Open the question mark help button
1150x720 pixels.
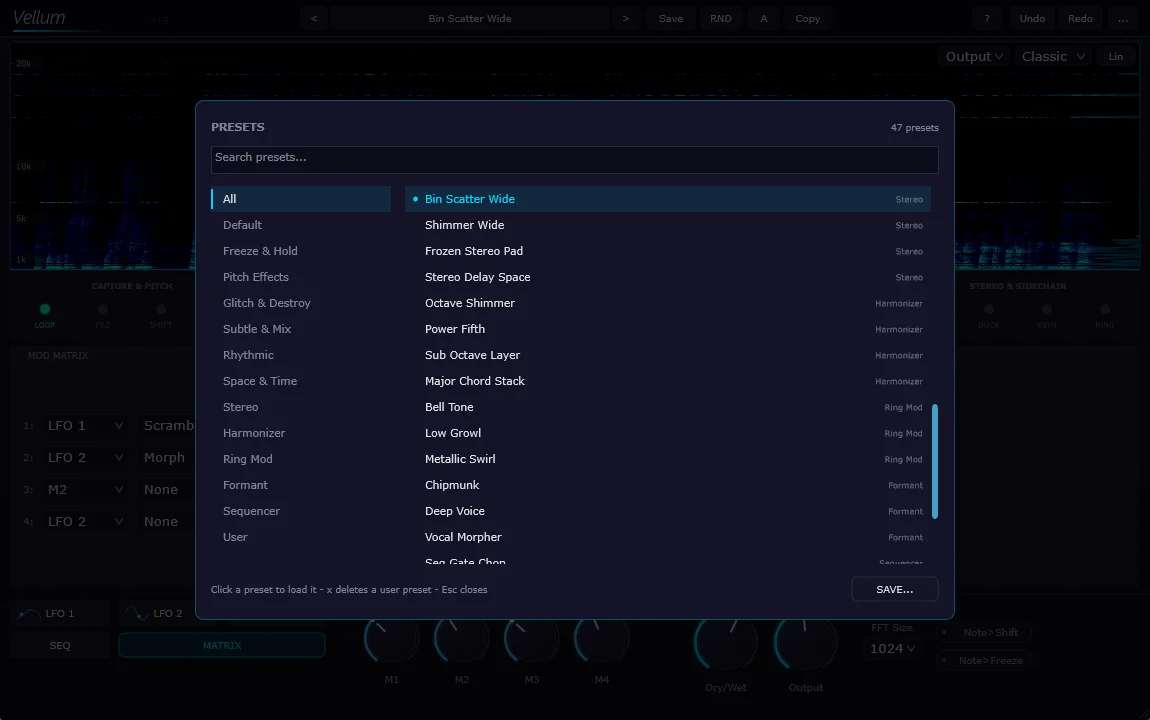(987, 18)
